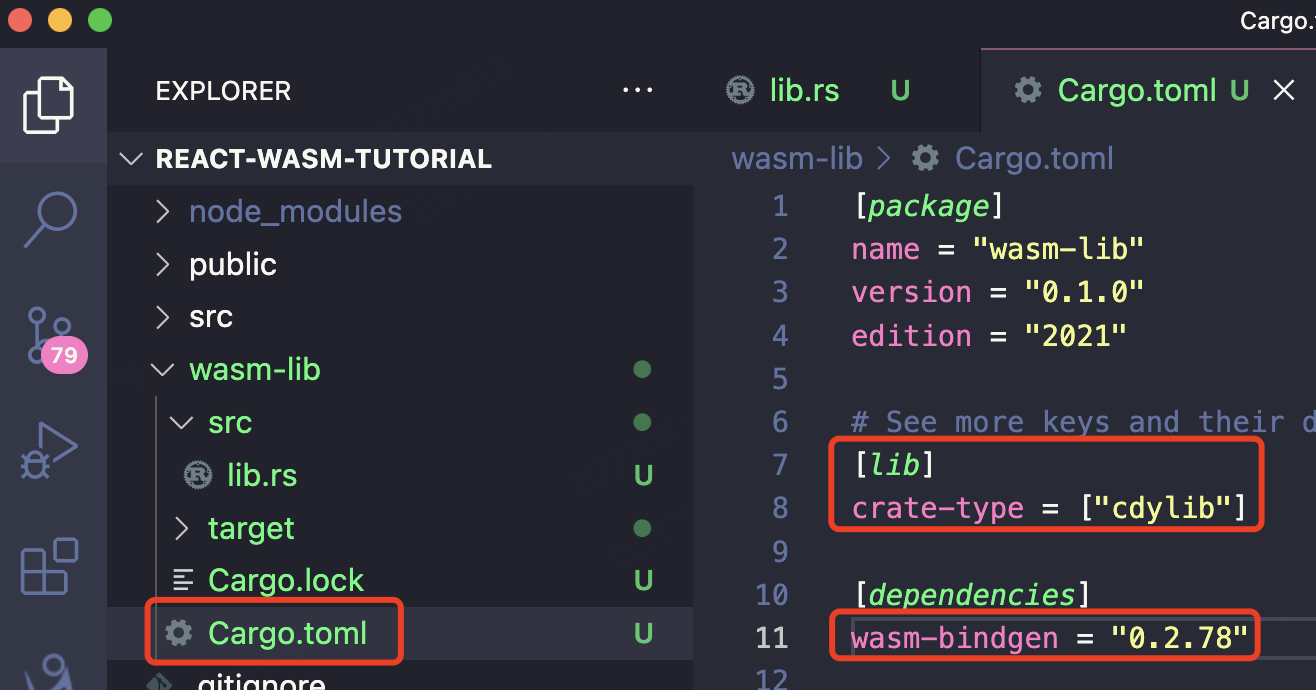Switch to the lib.rs editor tab
This screenshot has height=690, width=1316.
click(x=804, y=91)
